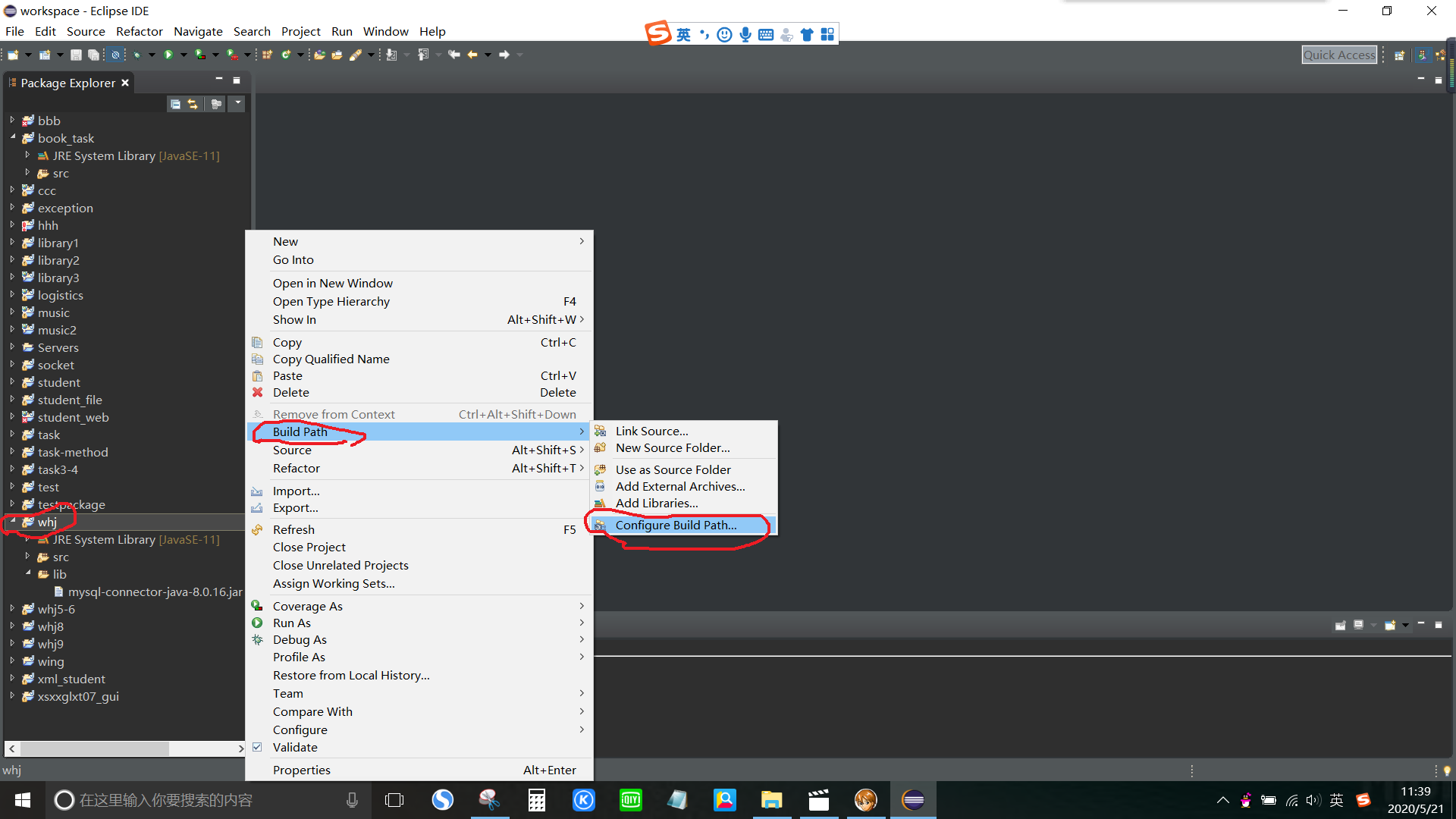Click the Save icon in the toolbar
Screen dimensions: 1456x819
tap(76, 55)
